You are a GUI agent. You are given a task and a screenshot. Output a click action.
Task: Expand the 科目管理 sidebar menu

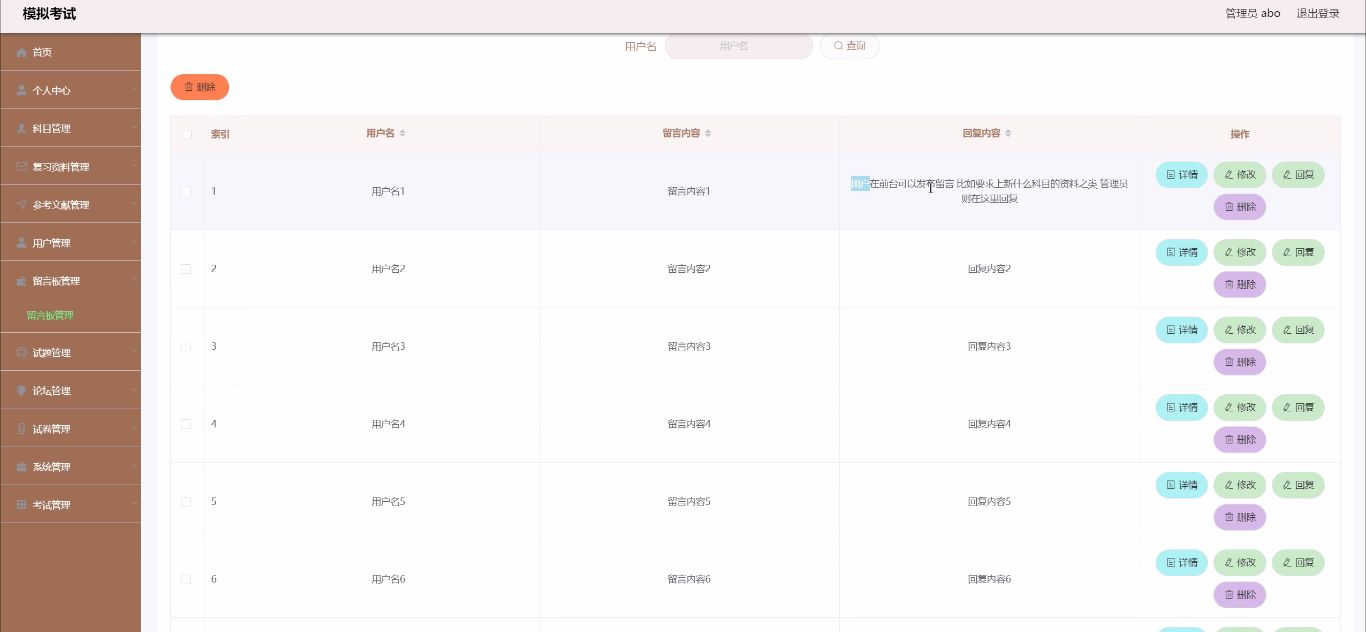(70, 128)
